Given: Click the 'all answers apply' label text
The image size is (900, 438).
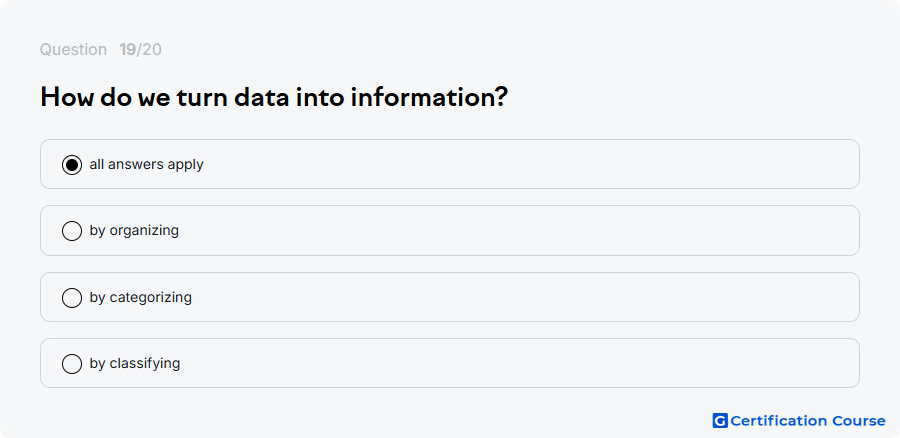Looking at the screenshot, I should click(146, 165).
